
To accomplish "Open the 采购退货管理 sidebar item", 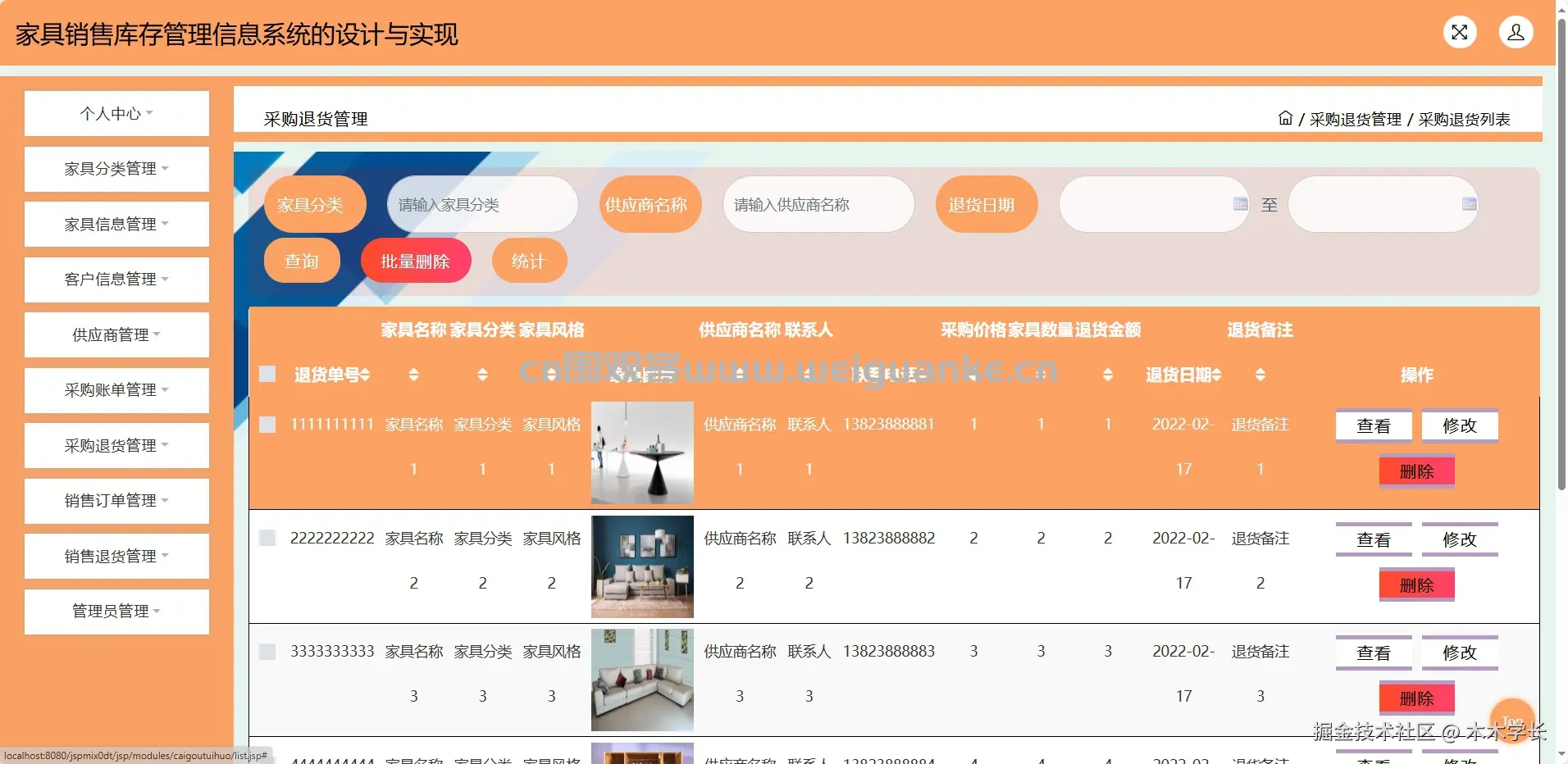I will click(x=116, y=445).
